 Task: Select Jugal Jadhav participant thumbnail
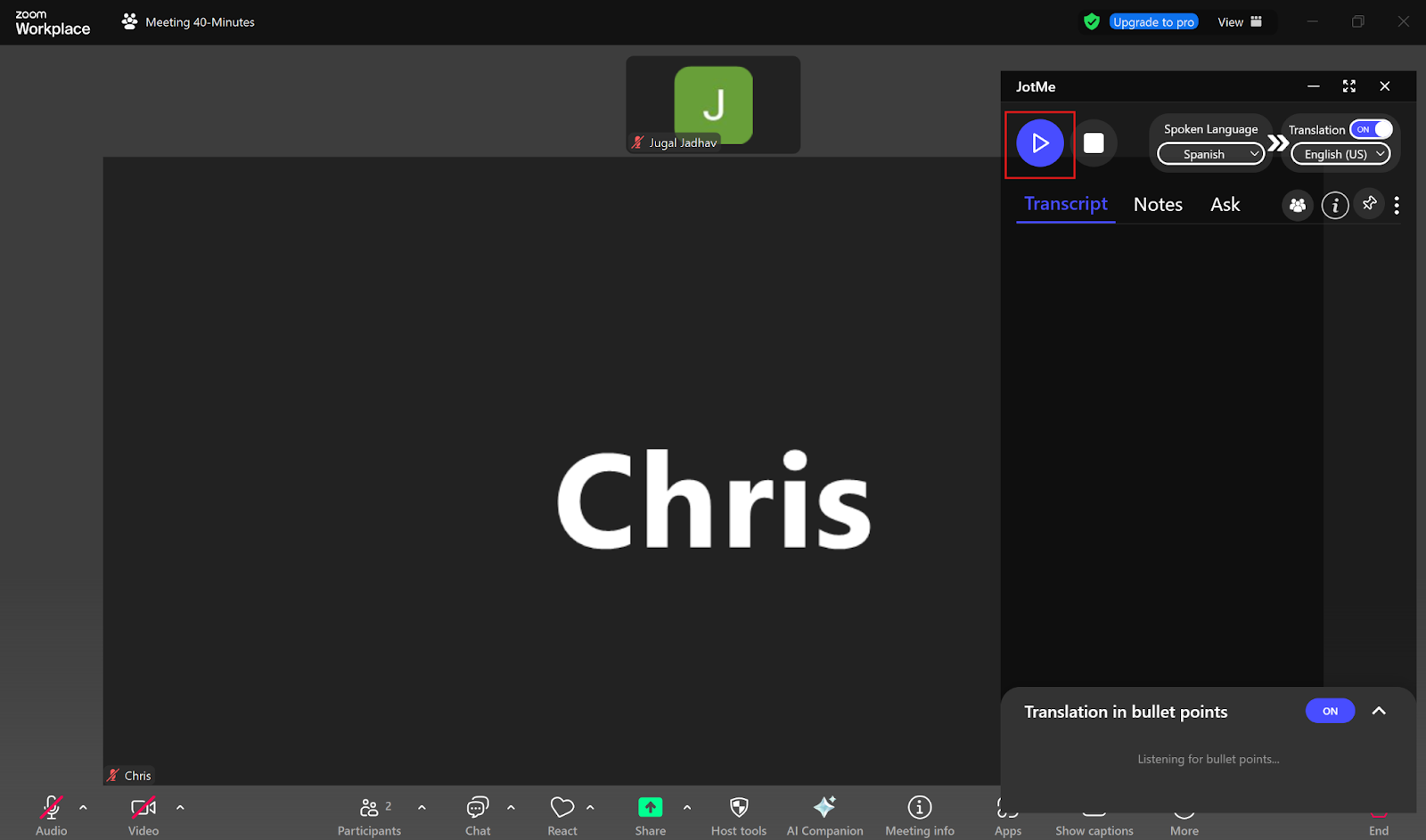(x=713, y=105)
